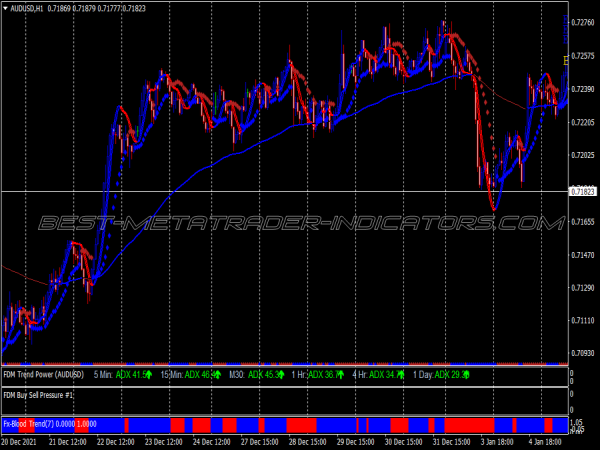Click the green arrow next to 5 Min ADX
Image resolution: width=600 pixels, height=450 pixels.
pyautogui.click(x=149, y=375)
